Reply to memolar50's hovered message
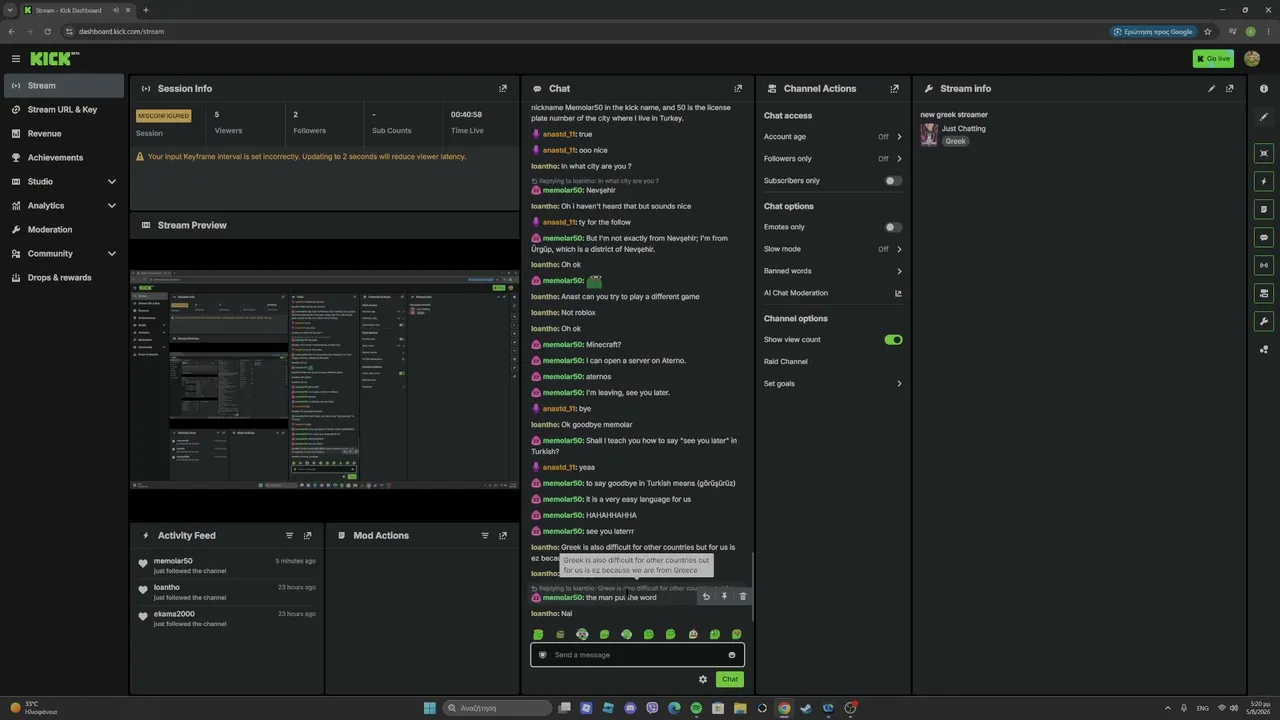 coord(706,597)
